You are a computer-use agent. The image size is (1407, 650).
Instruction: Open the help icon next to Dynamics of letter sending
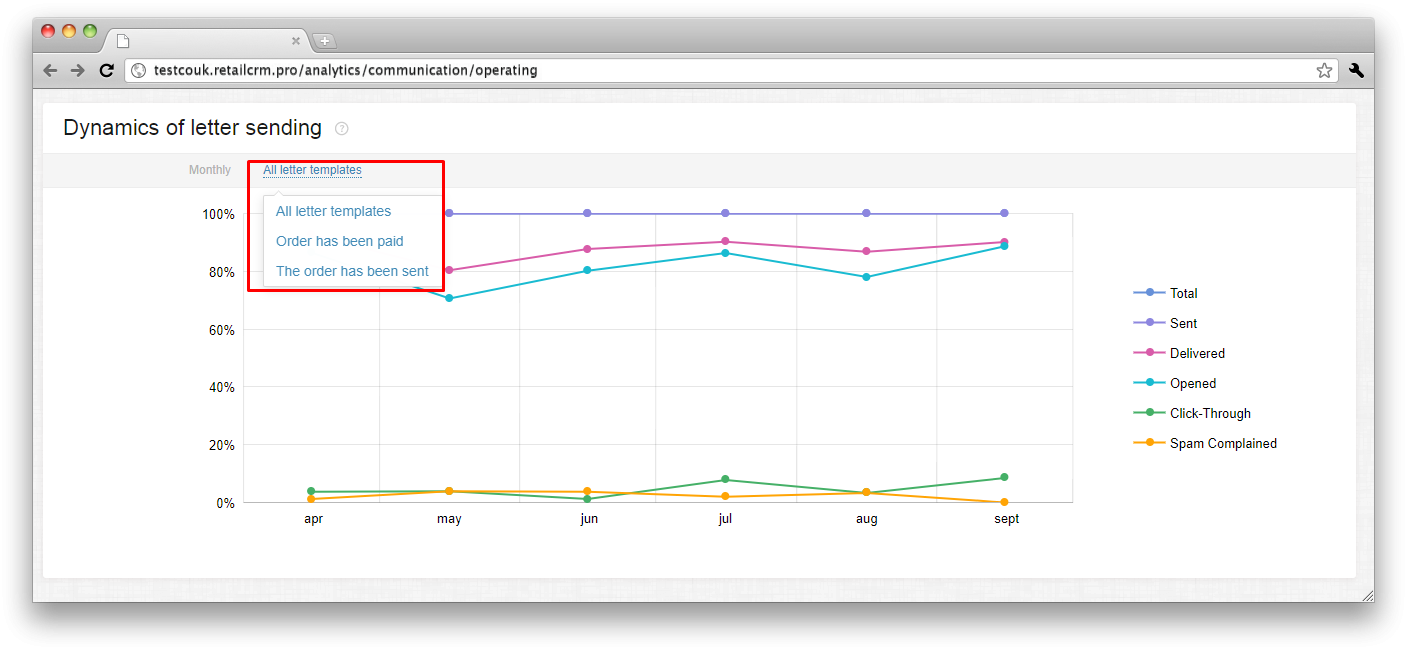pos(342,128)
